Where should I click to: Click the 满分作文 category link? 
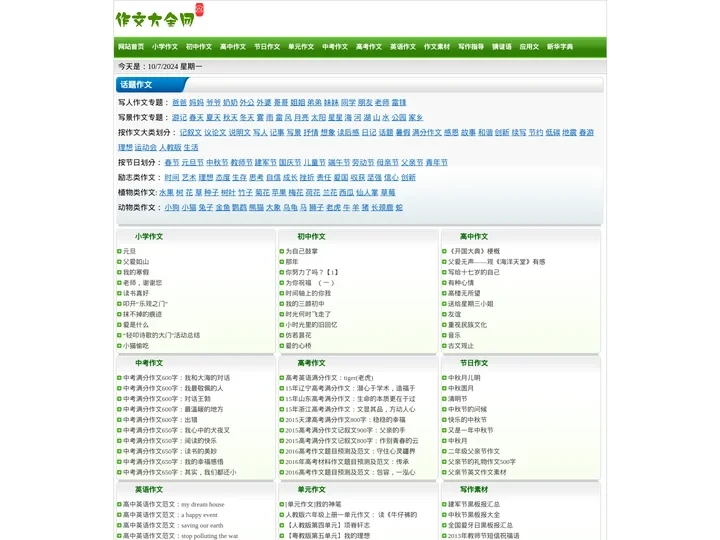427,133
